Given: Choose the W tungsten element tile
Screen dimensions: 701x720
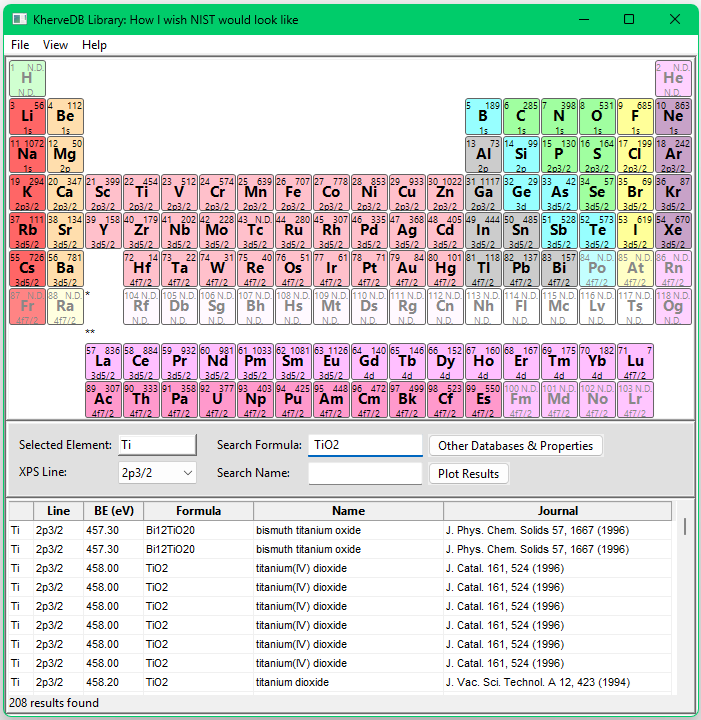Looking at the screenshot, I should [217, 269].
